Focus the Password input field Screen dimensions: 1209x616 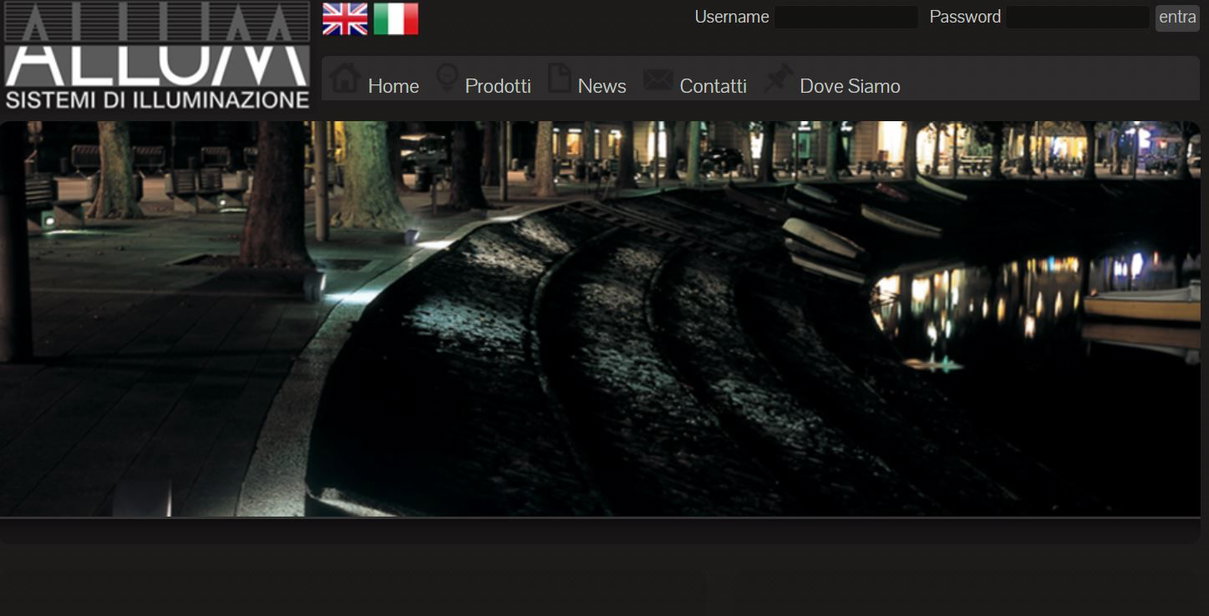click(1078, 17)
